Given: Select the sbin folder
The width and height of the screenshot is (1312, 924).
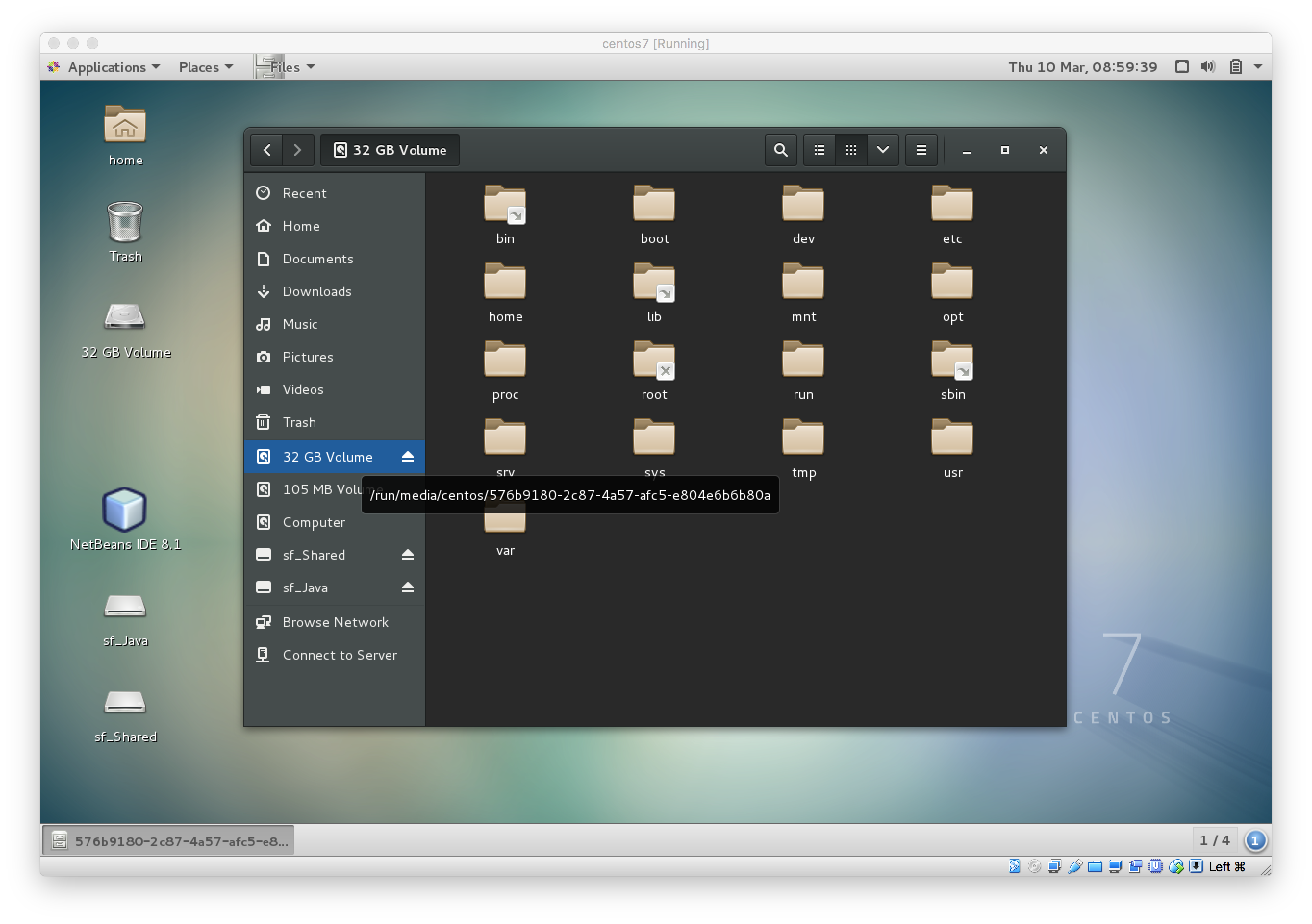Looking at the screenshot, I should pyautogui.click(x=952, y=371).
